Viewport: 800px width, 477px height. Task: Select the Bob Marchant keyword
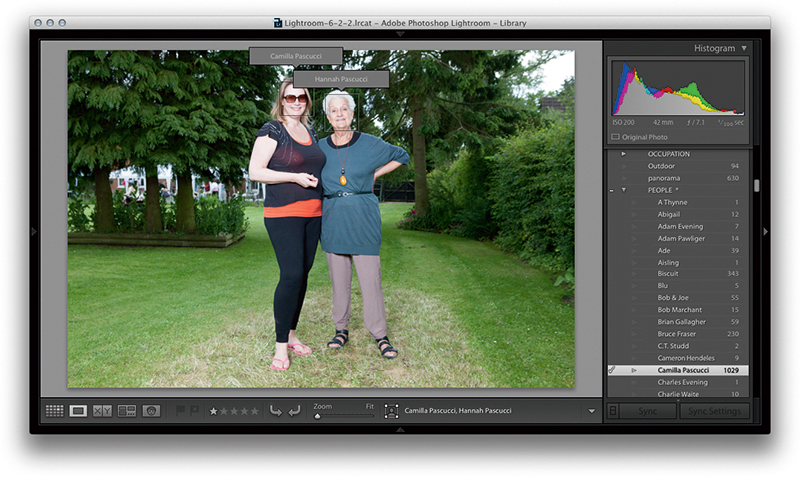point(679,310)
